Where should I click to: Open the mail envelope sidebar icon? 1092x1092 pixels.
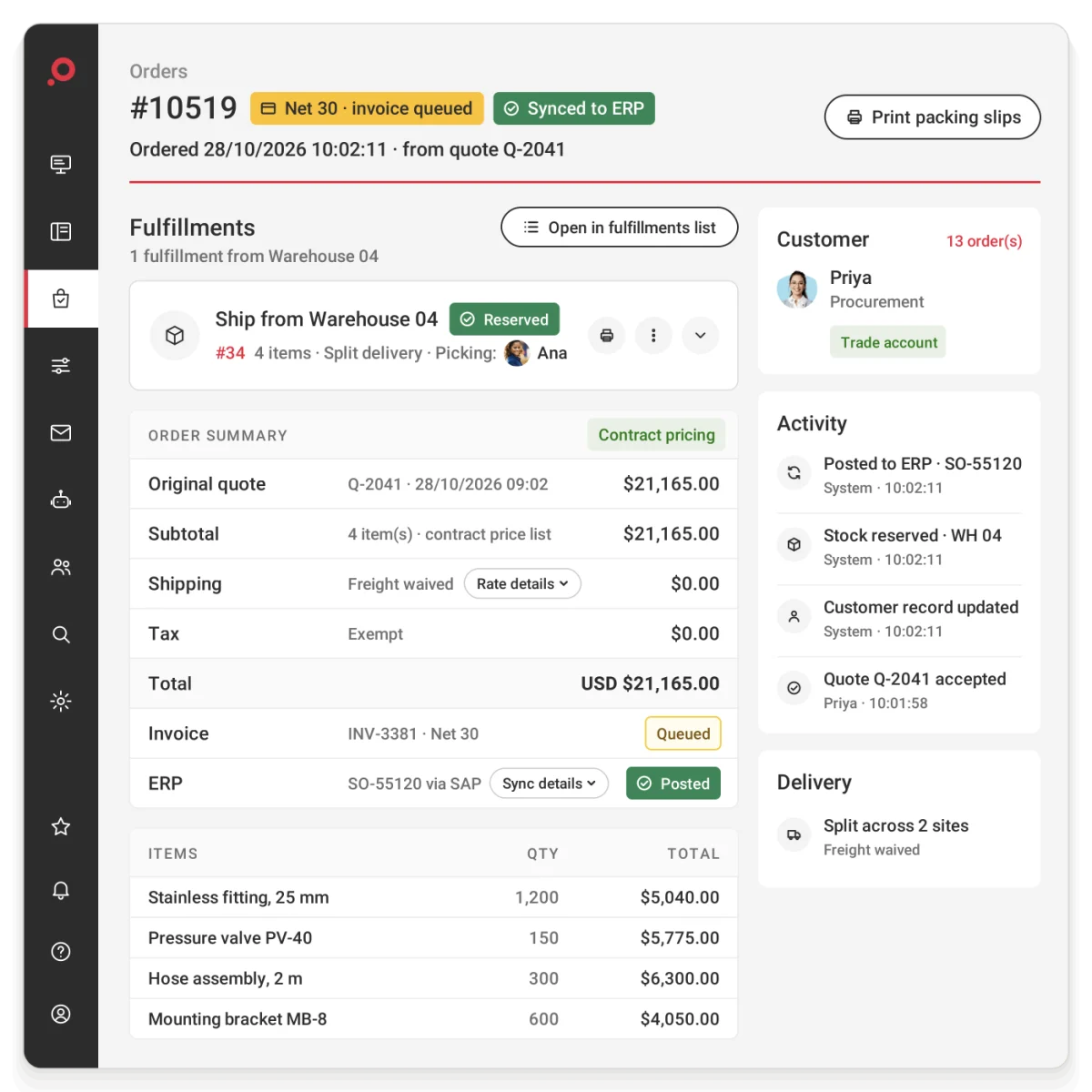click(61, 433)
